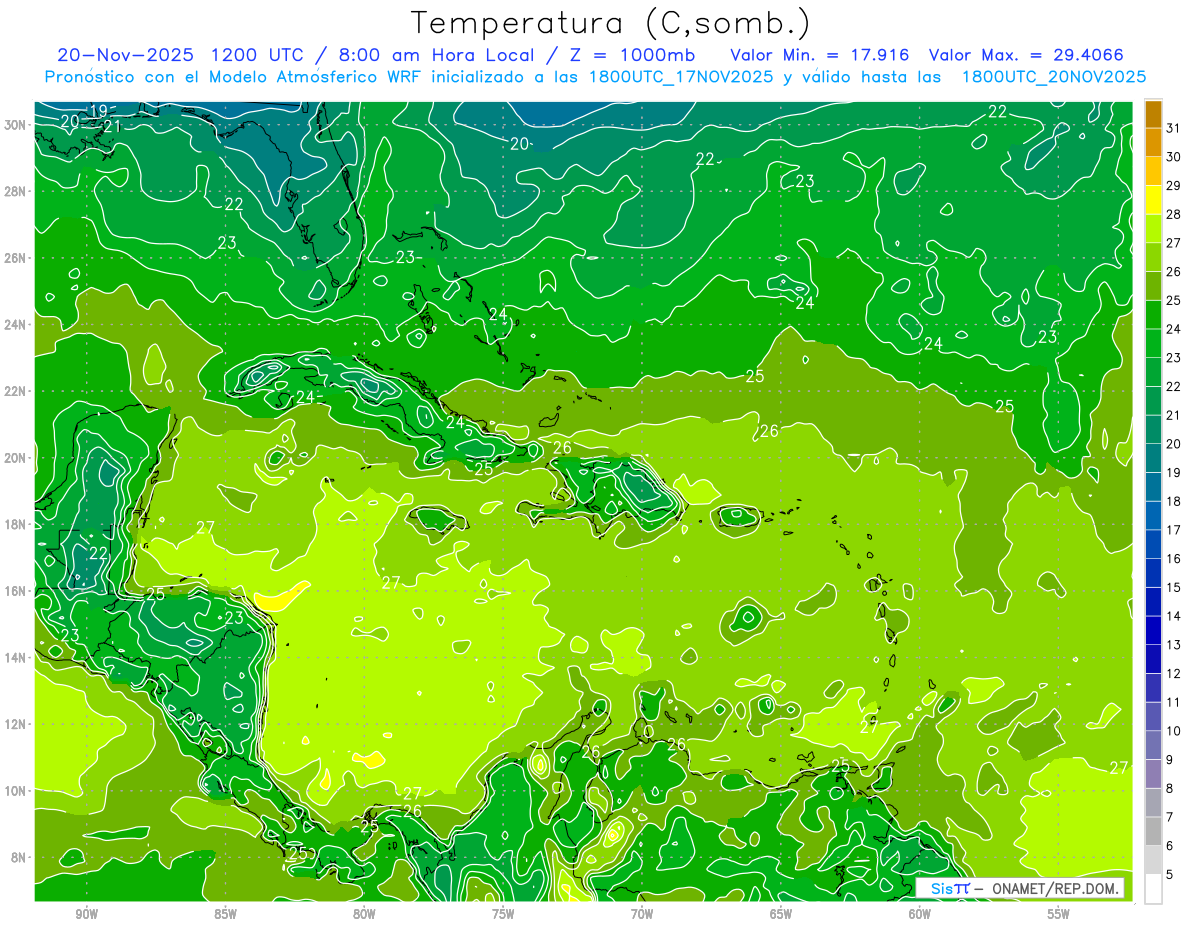Click the '18N' latitude axis label

point(15,524)
